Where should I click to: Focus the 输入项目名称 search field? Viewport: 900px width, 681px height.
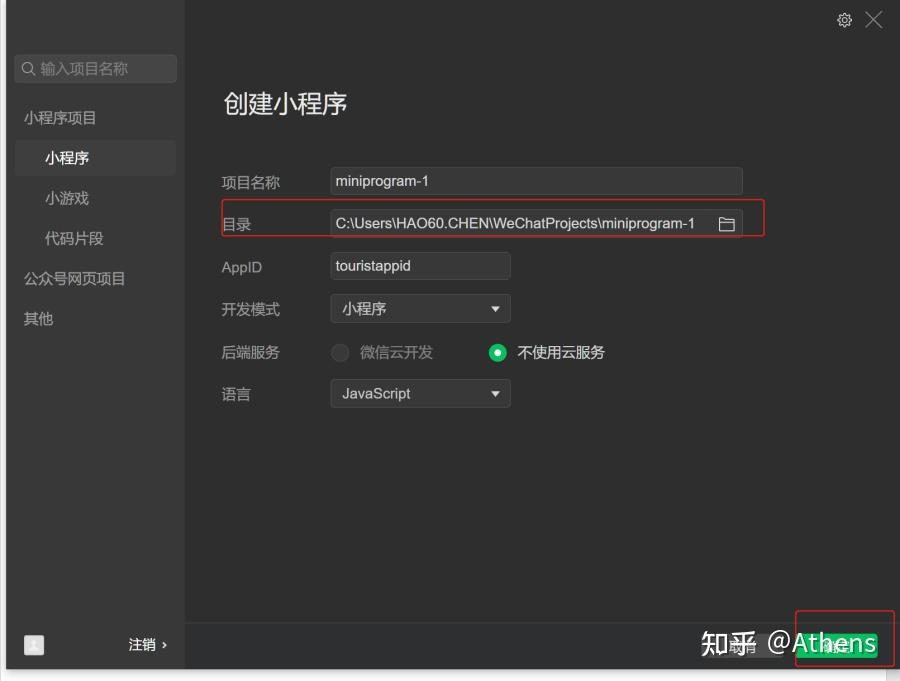tap(96, 69)
